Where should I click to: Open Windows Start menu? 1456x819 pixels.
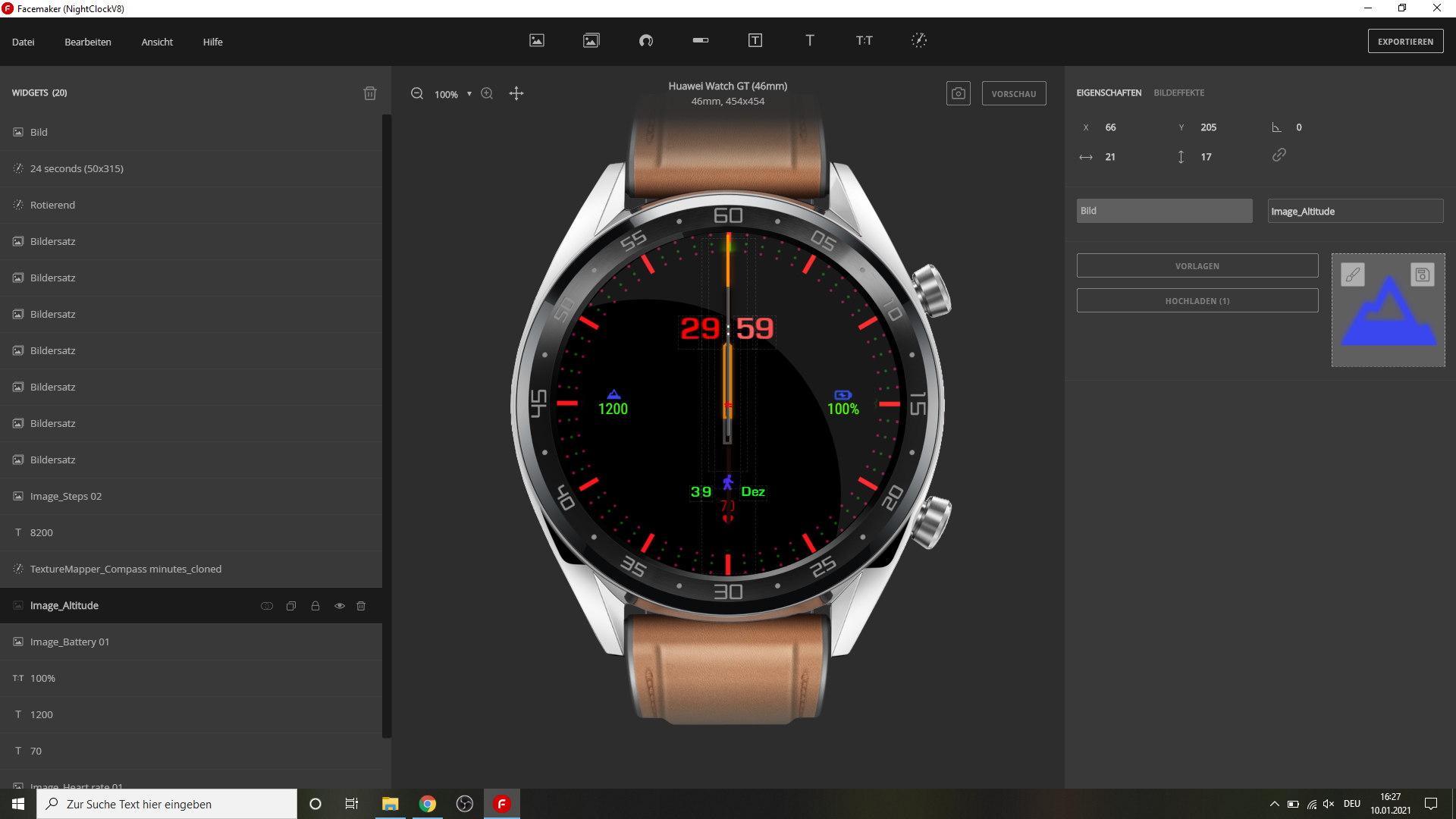click(x=18, y=804)
